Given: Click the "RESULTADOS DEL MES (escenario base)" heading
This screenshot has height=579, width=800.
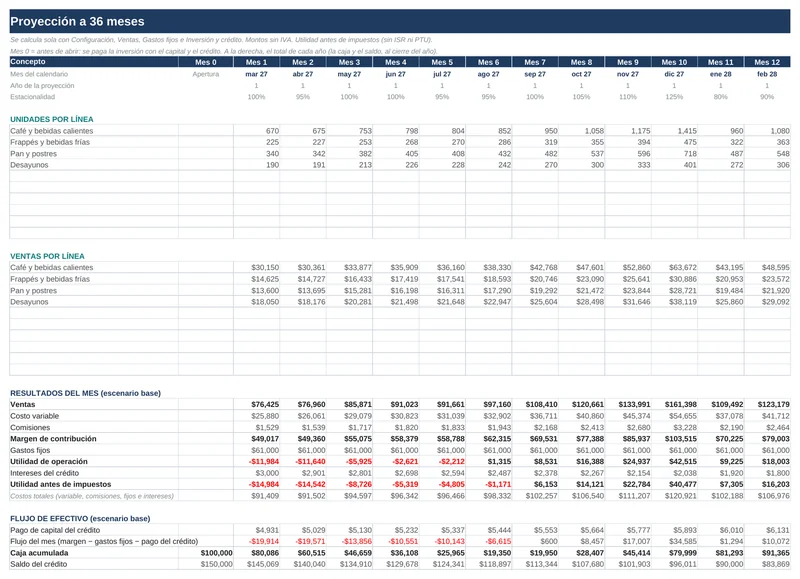Looking at the screenshot, I should (85, 393).
